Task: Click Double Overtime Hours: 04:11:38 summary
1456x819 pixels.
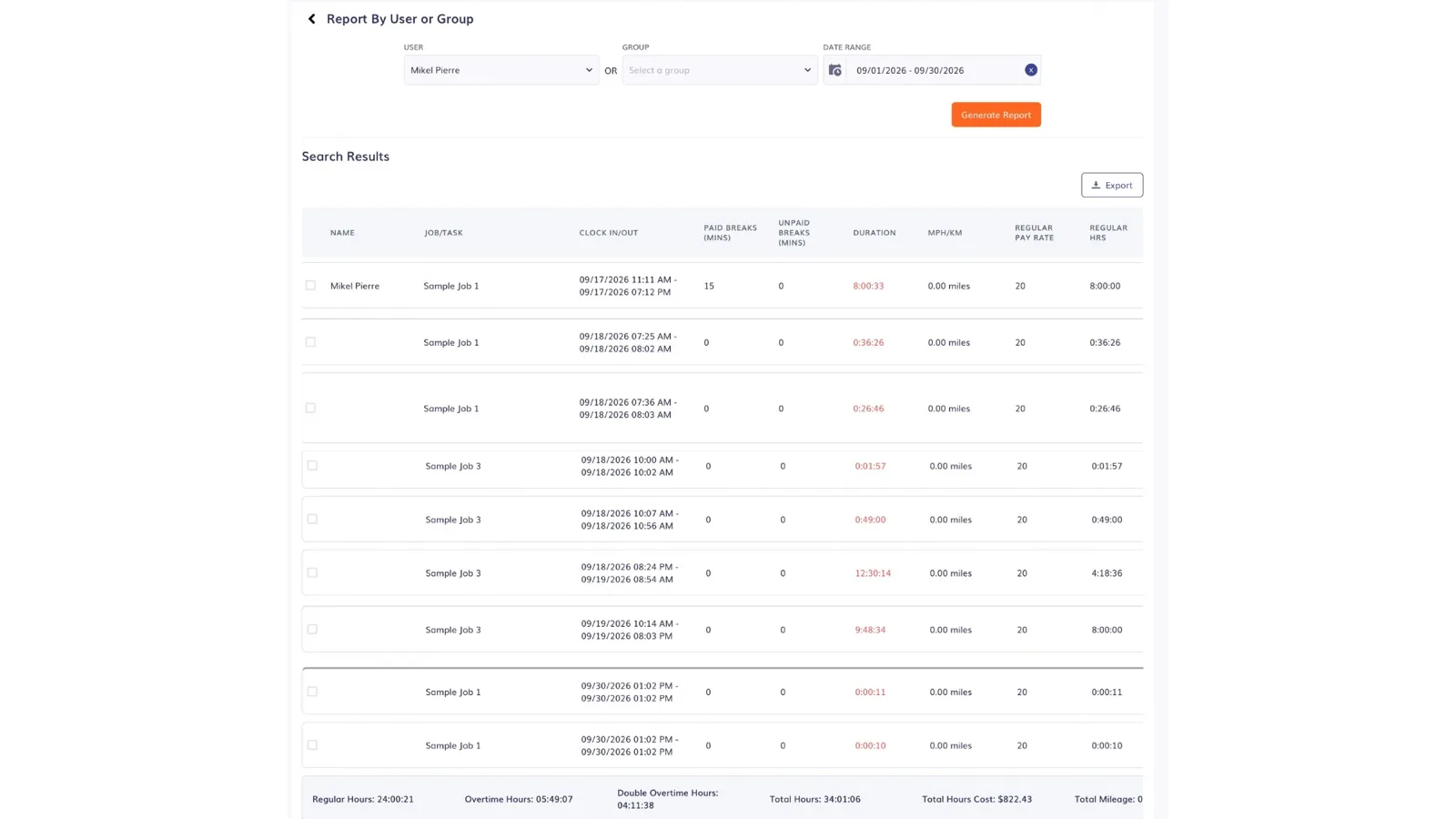Action: (x=667, y=799)
